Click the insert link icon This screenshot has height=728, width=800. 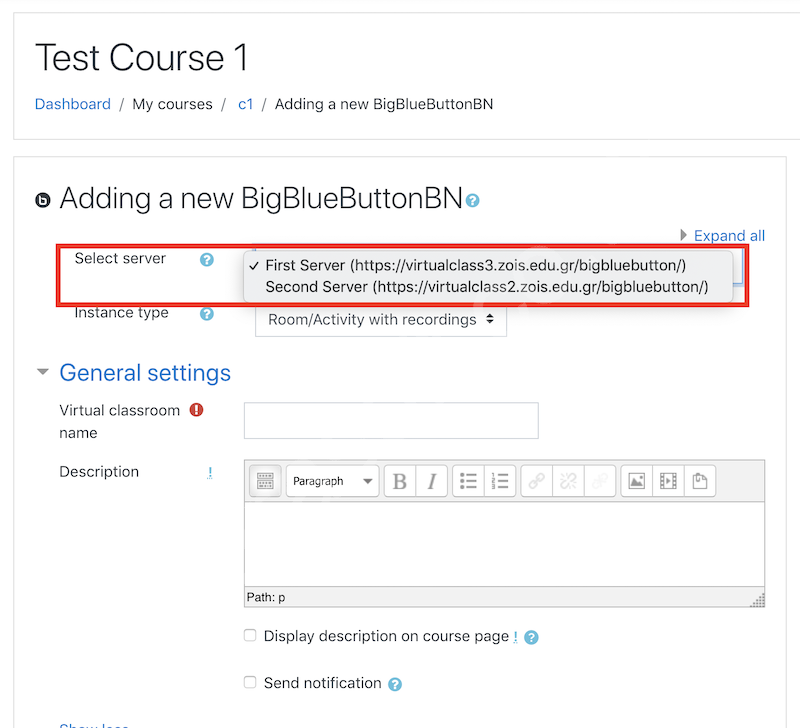537,481
